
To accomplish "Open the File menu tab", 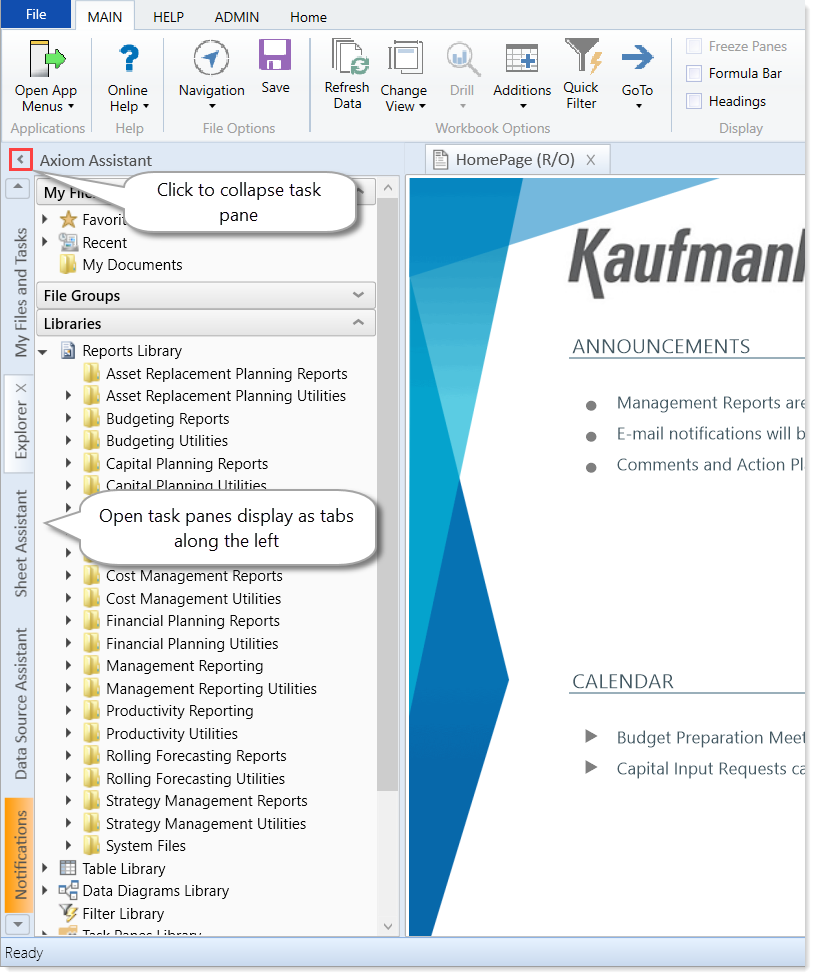I will pos(36,16).
